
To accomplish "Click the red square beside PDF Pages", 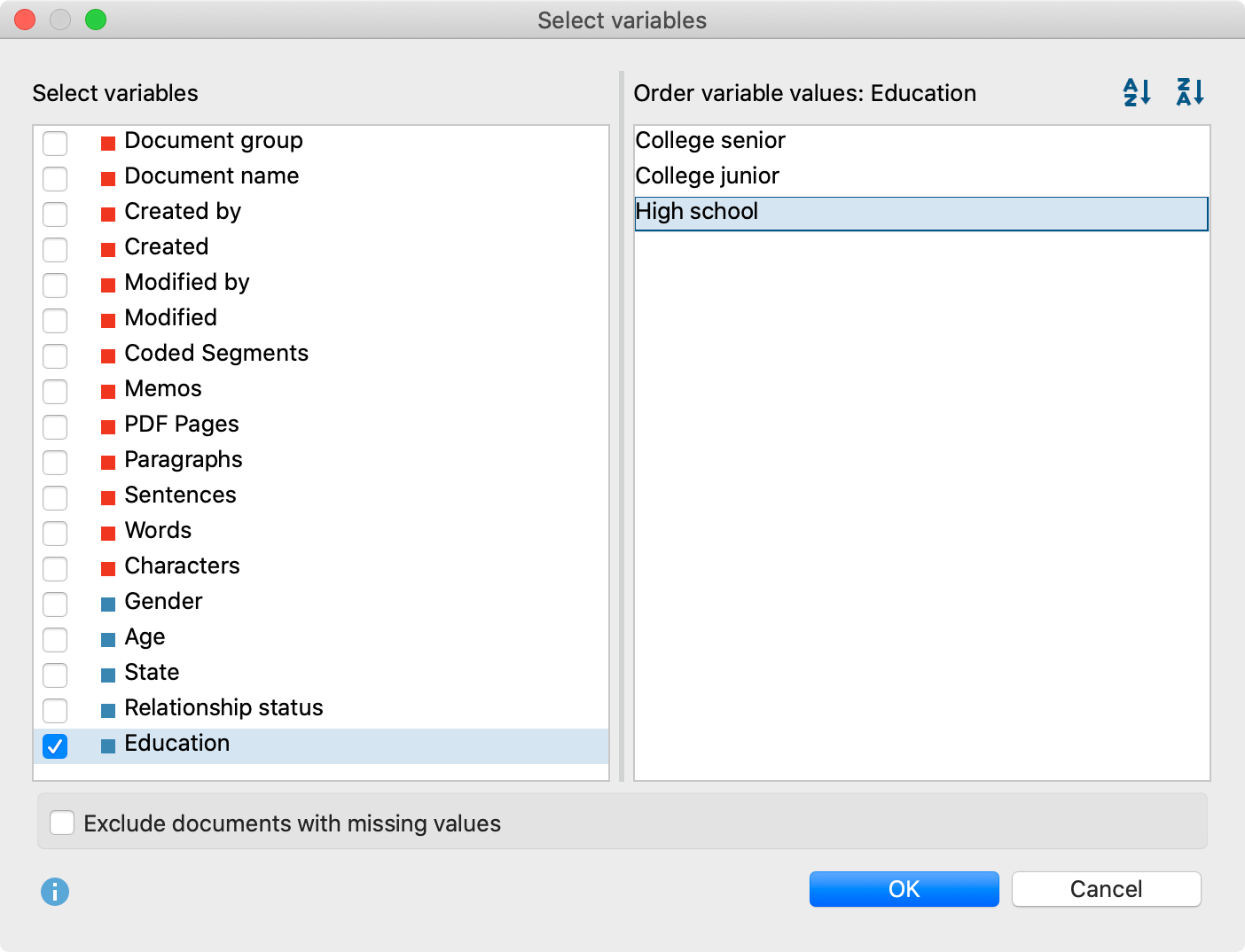I will click(x=108, y=427).
